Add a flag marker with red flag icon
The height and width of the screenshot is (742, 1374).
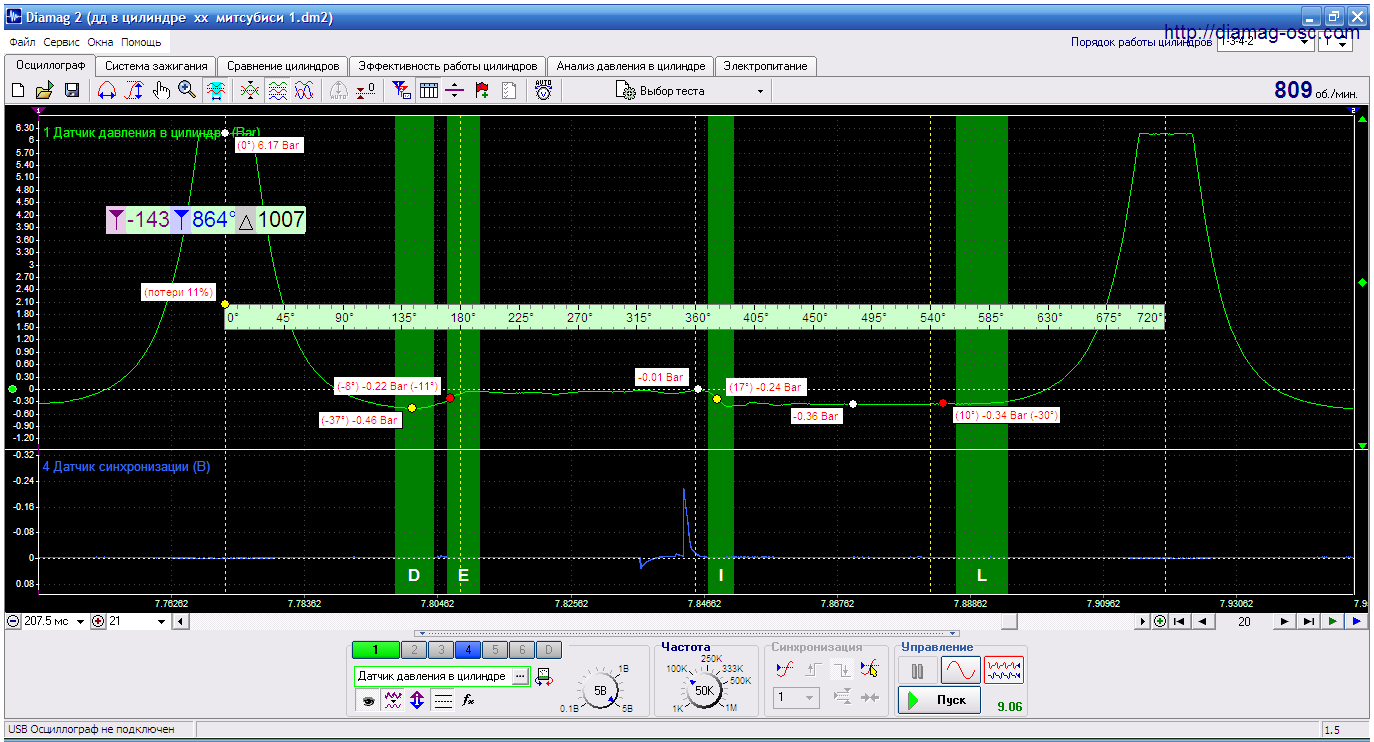coord(482,91)
